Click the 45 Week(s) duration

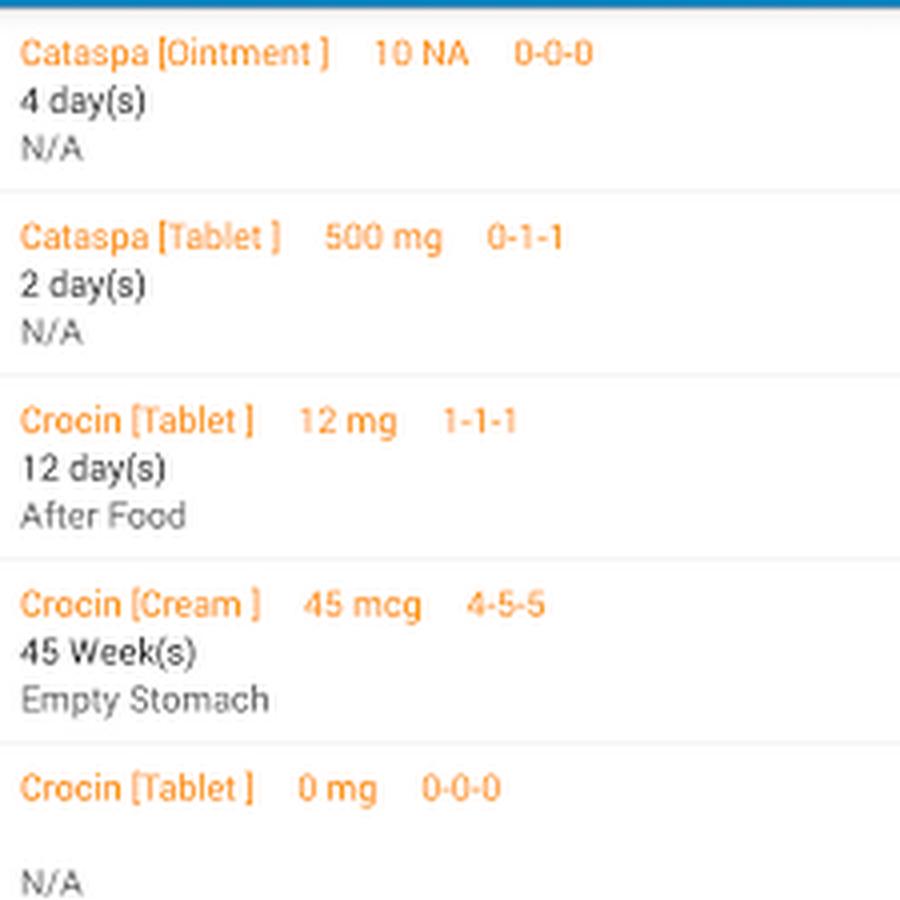tap(108, 652)
